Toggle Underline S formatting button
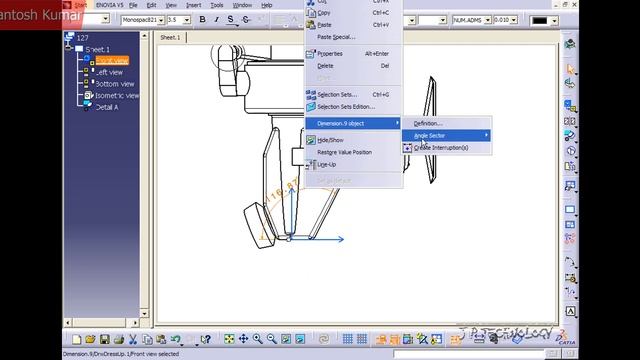 231,19
